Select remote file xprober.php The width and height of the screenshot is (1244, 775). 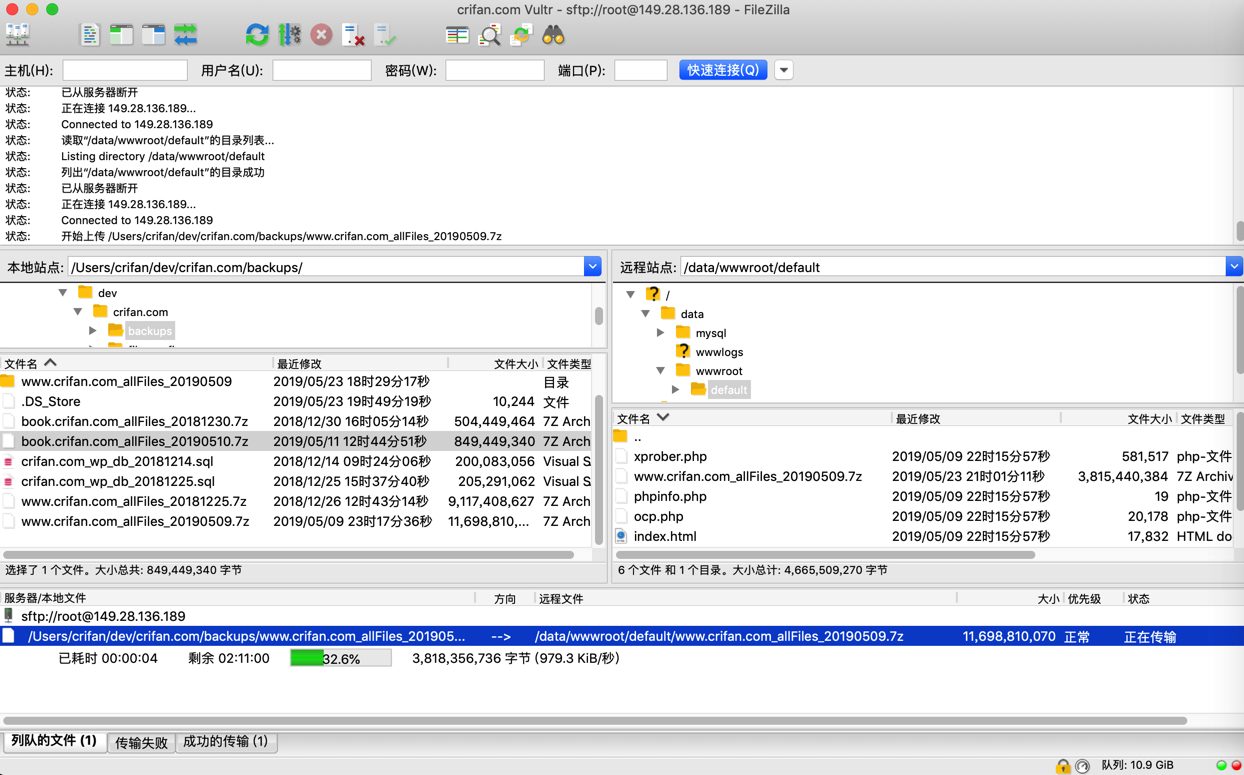[923, 456]
